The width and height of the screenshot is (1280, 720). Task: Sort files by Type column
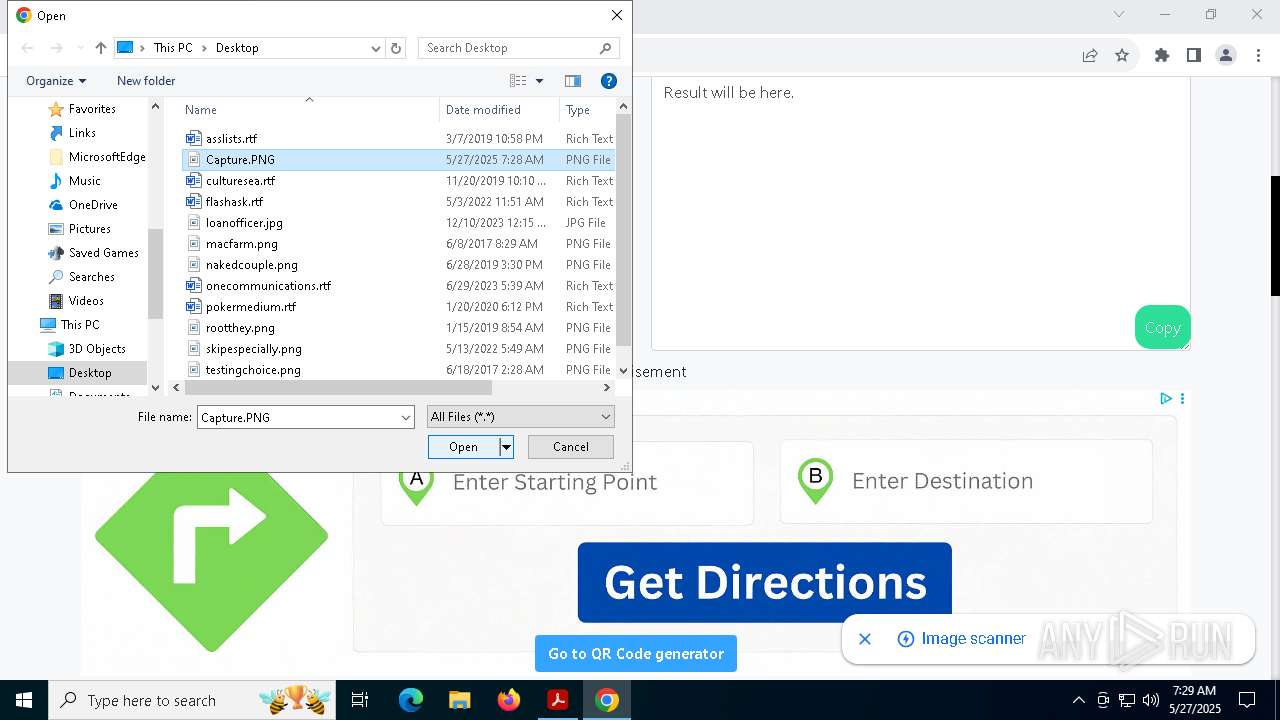[588, 110]
